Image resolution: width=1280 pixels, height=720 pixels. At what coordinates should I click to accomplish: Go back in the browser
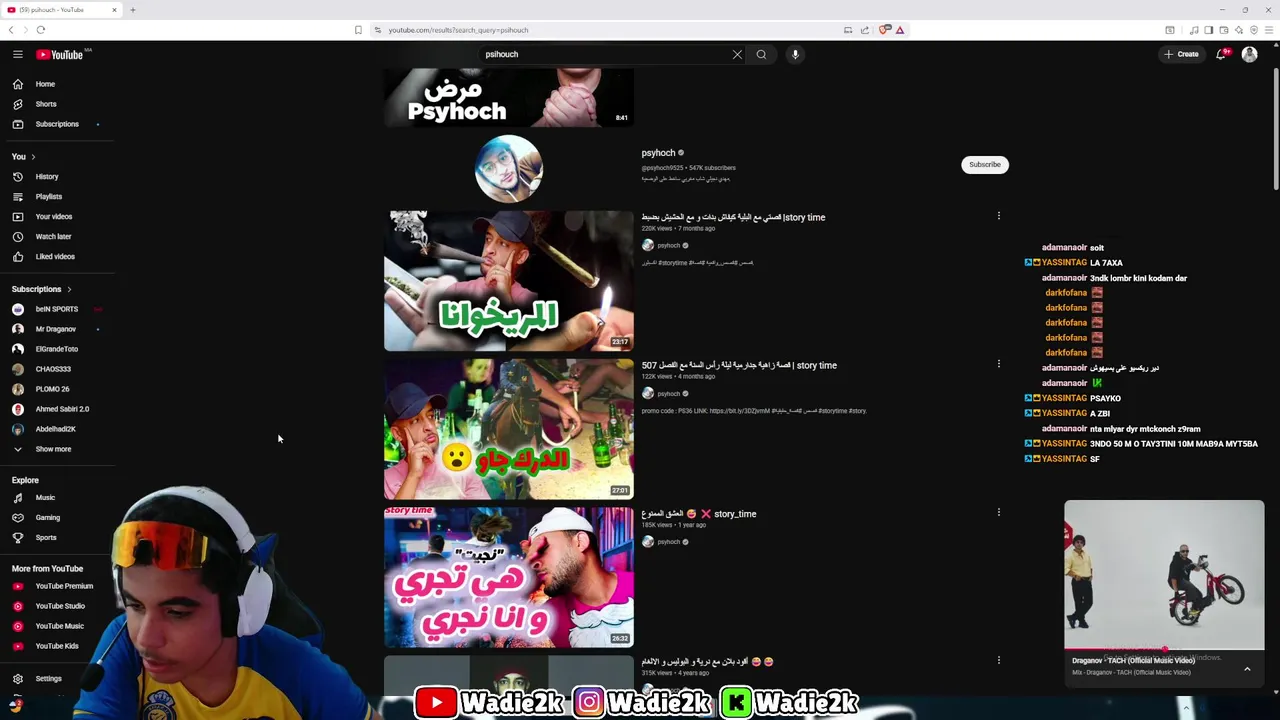click(11, 30)
